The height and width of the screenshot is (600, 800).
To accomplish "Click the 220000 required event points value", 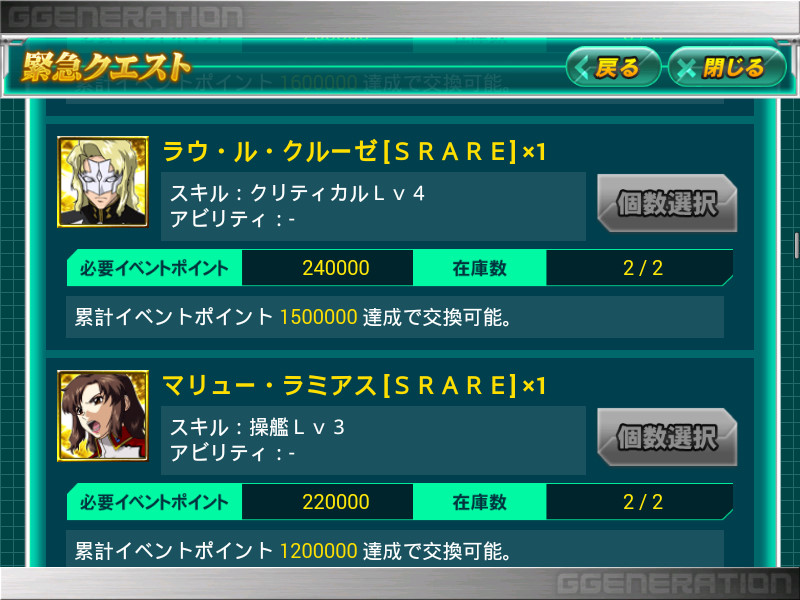I will tap(336, 502).
